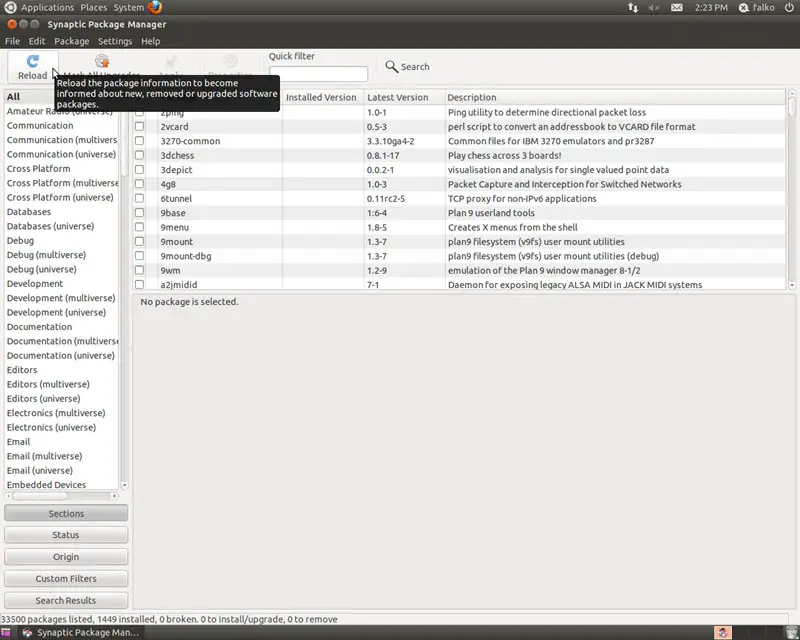Image resolution: width=800 pixels, height=640 pixels.
Task: Open the Places menu in top panel
Action: pyautogui.click(x=94, y=8)
